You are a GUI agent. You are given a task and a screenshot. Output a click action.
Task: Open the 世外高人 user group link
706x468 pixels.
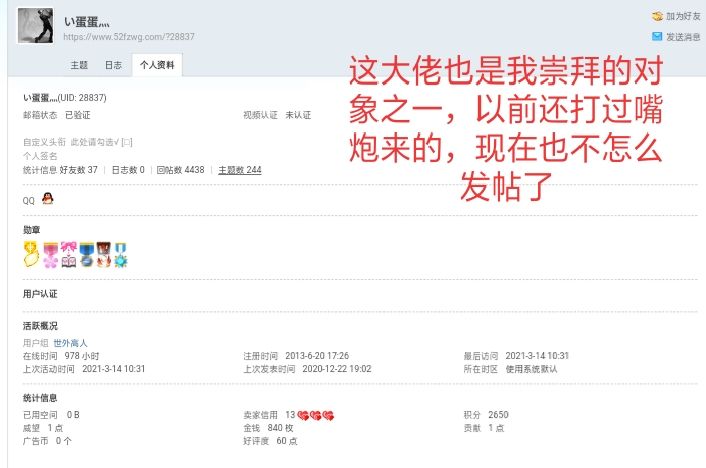pyautogui.click(x=70, y=343)
